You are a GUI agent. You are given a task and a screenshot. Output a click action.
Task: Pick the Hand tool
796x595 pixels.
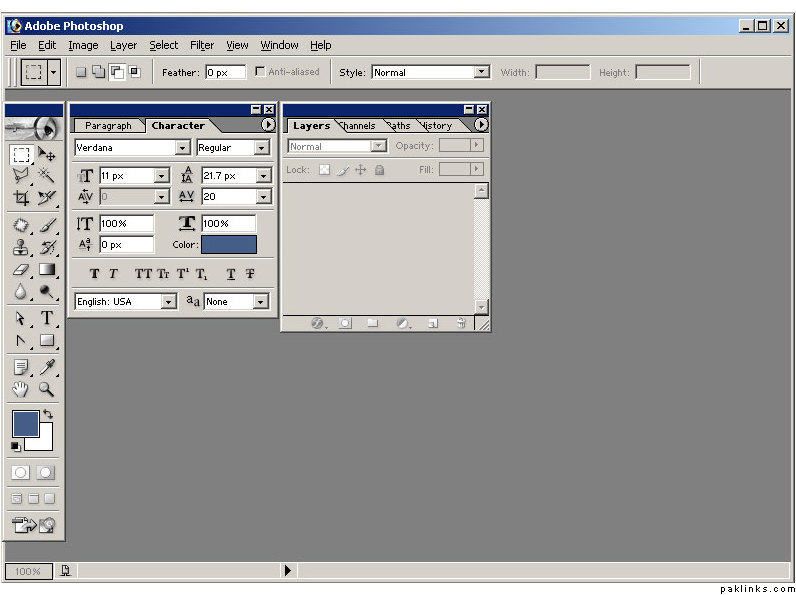pos(21,390)
